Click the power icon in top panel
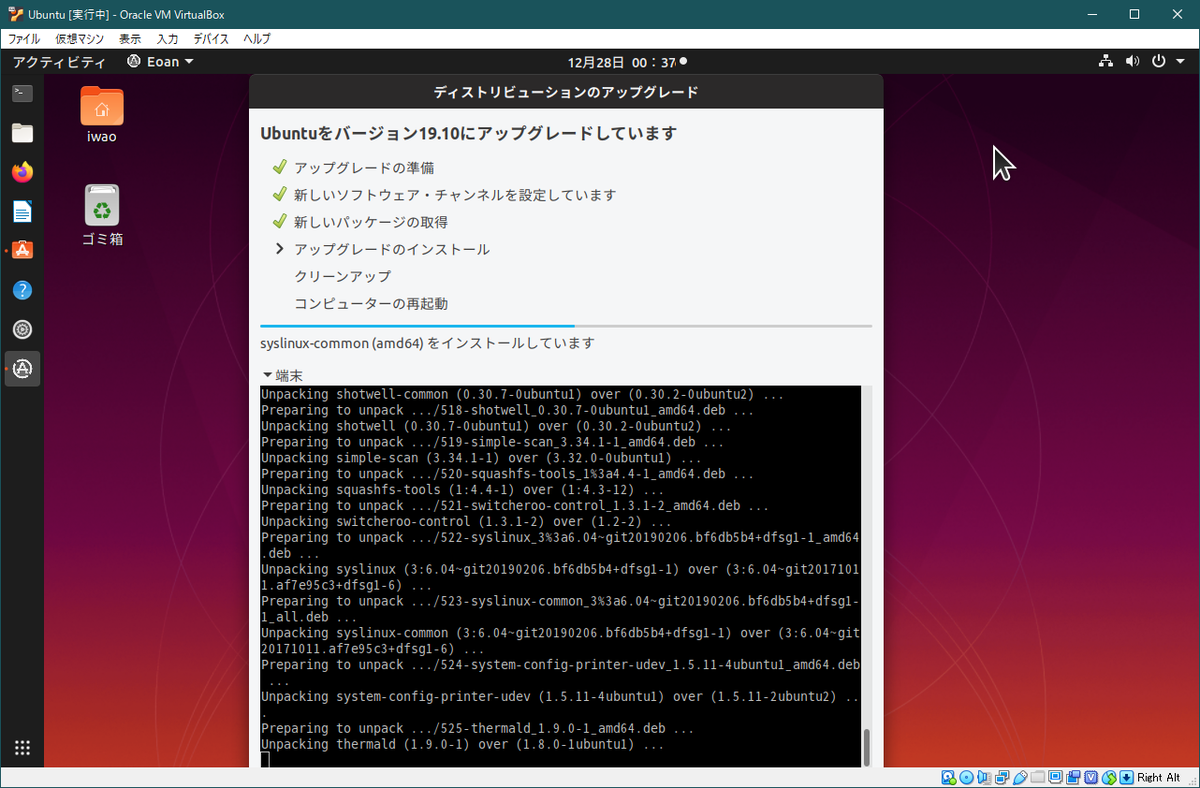This screenshot has width=1200, height=788. tap(1158, 62)
